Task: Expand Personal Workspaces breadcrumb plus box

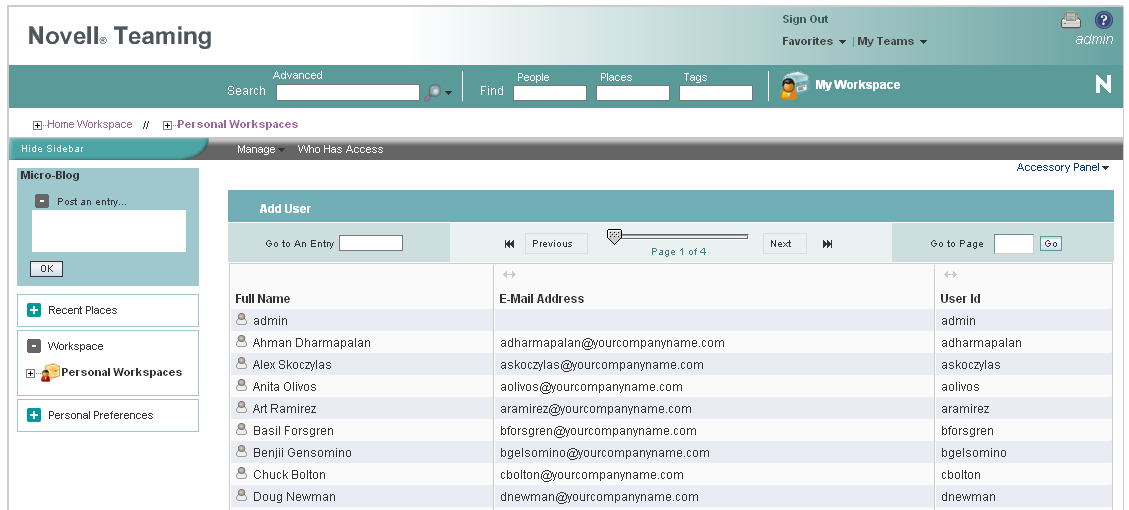Action: [x=168, y=125]
